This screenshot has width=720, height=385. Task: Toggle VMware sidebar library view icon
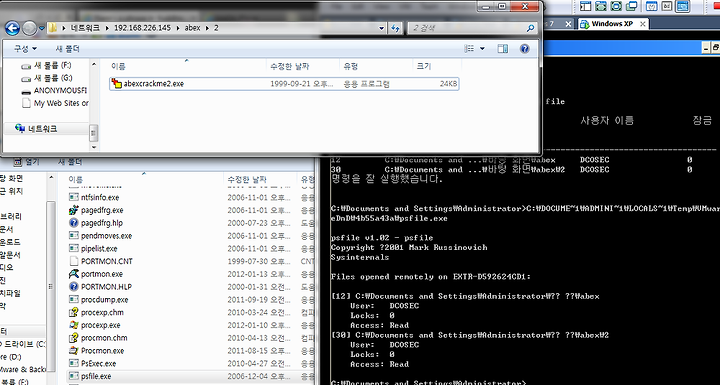click(x=585, y=6)
